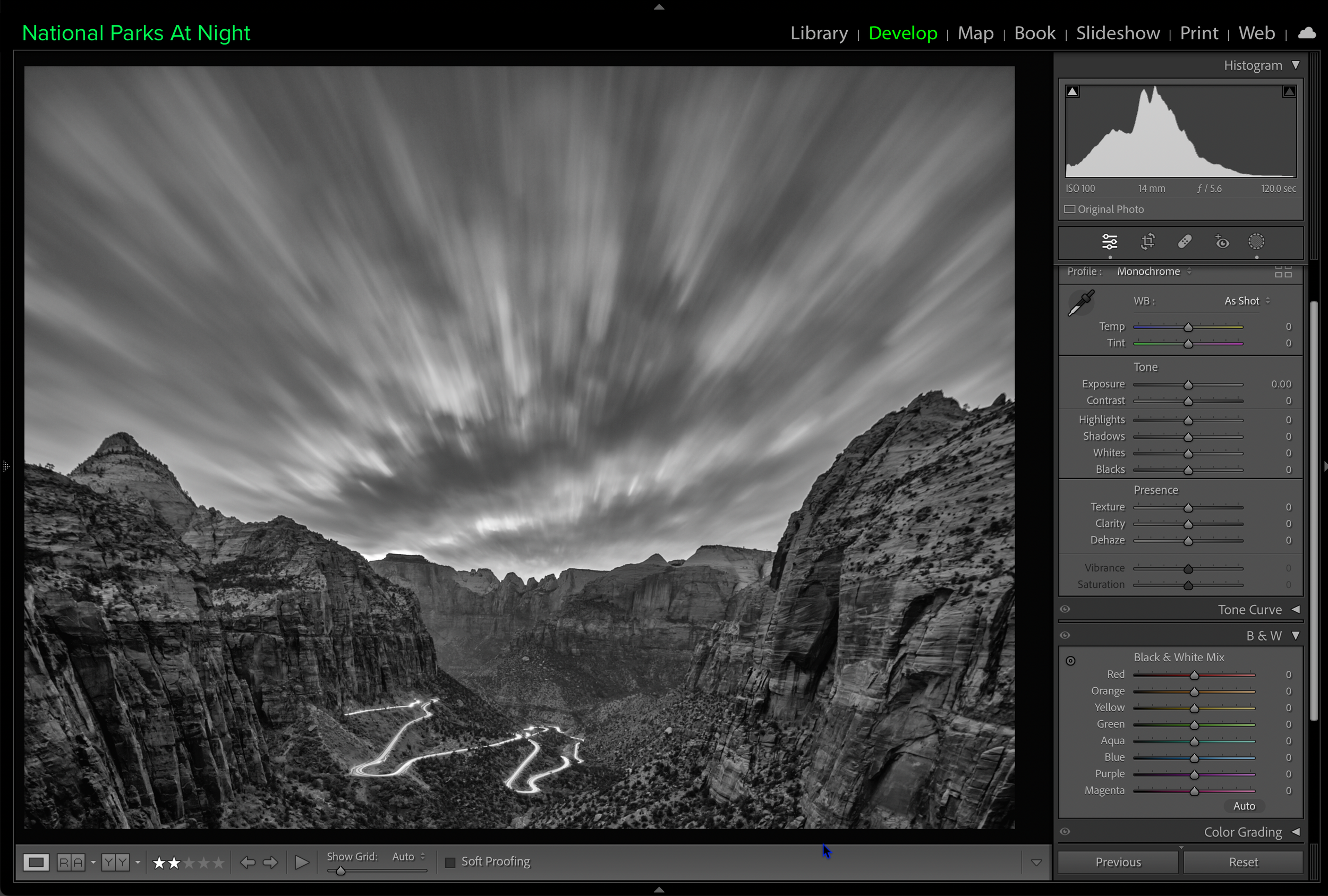Click Auto in Black & White Mix

tap(1244, 806)
